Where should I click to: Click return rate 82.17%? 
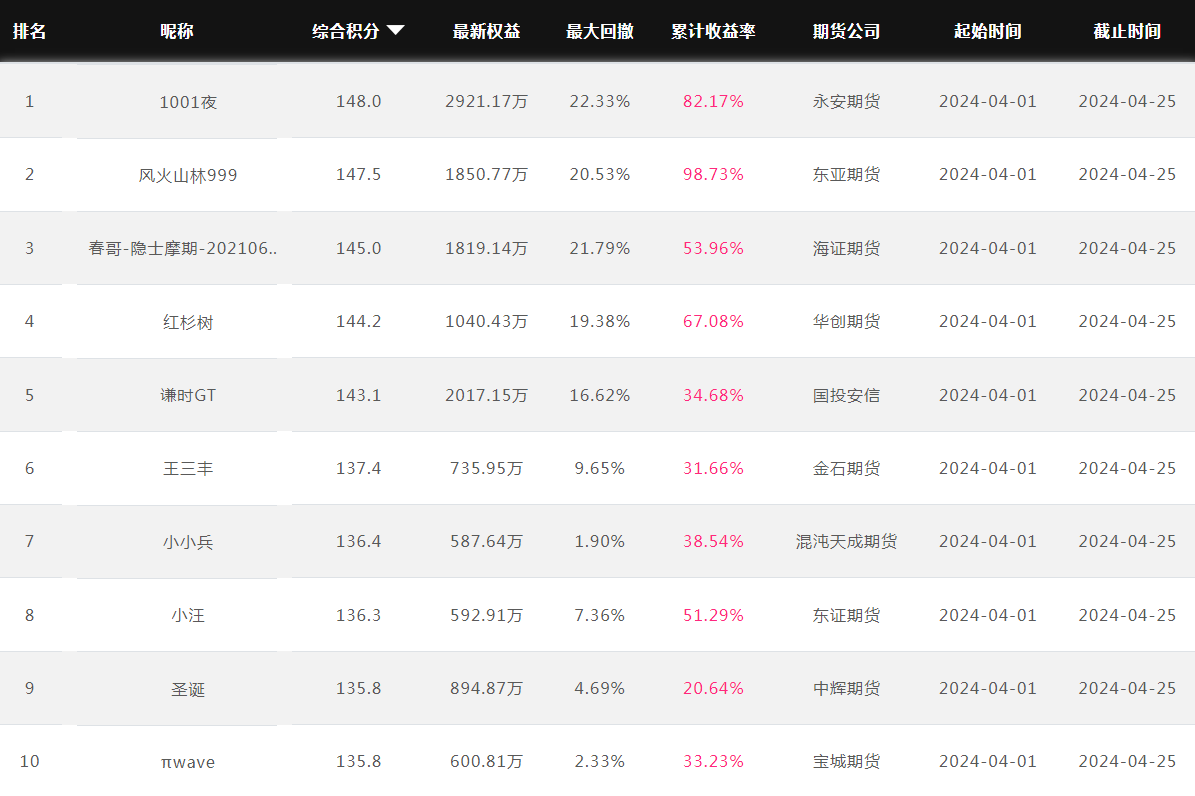713,101
